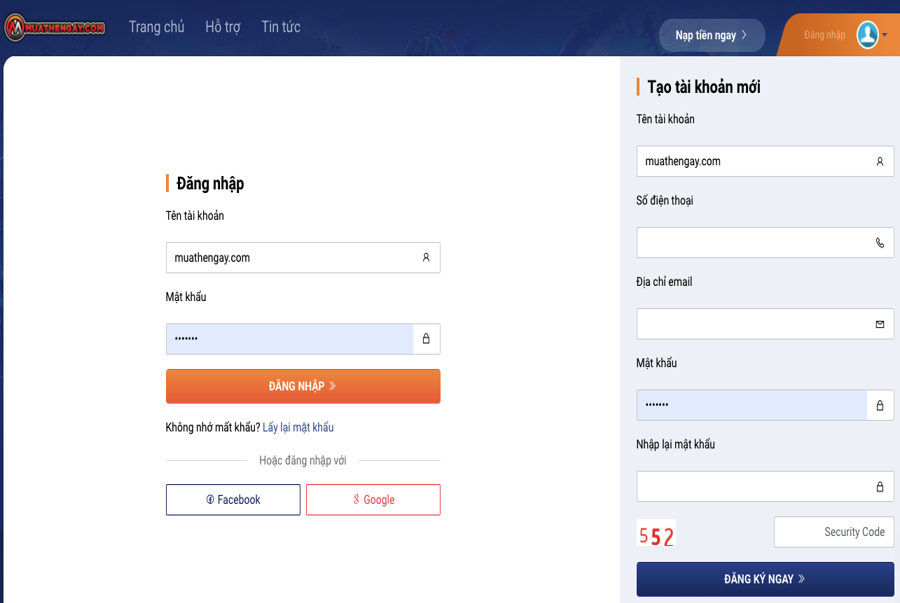The image size is (900, 603).
Task: Click the orange ĐĂNG NHẬP button
Action: click(x=303, y=386)
